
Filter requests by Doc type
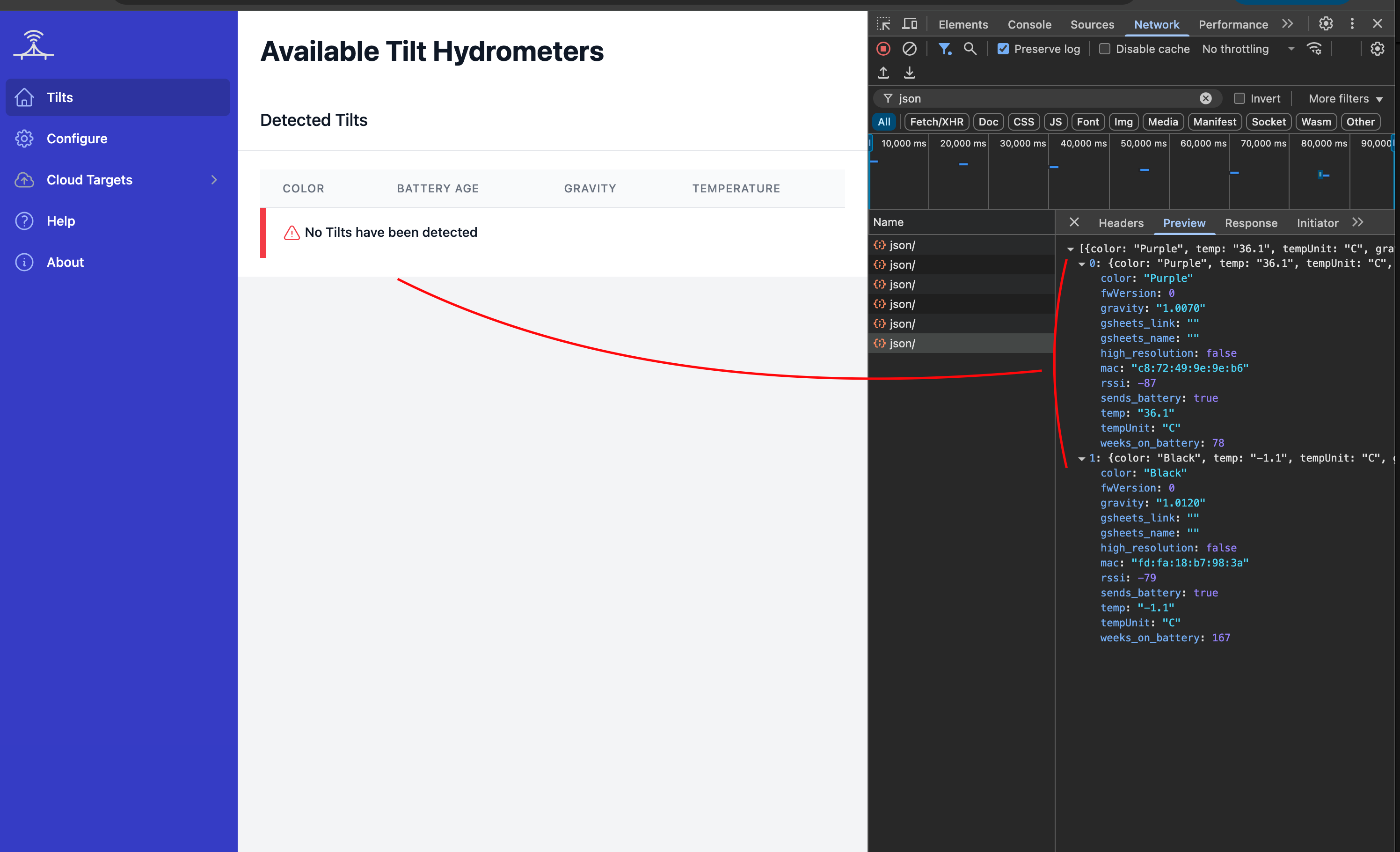click(x=988, y=122)
